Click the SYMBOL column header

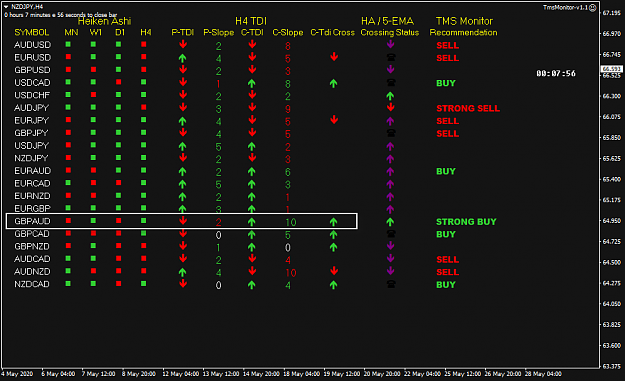click(x=31, y=33)
